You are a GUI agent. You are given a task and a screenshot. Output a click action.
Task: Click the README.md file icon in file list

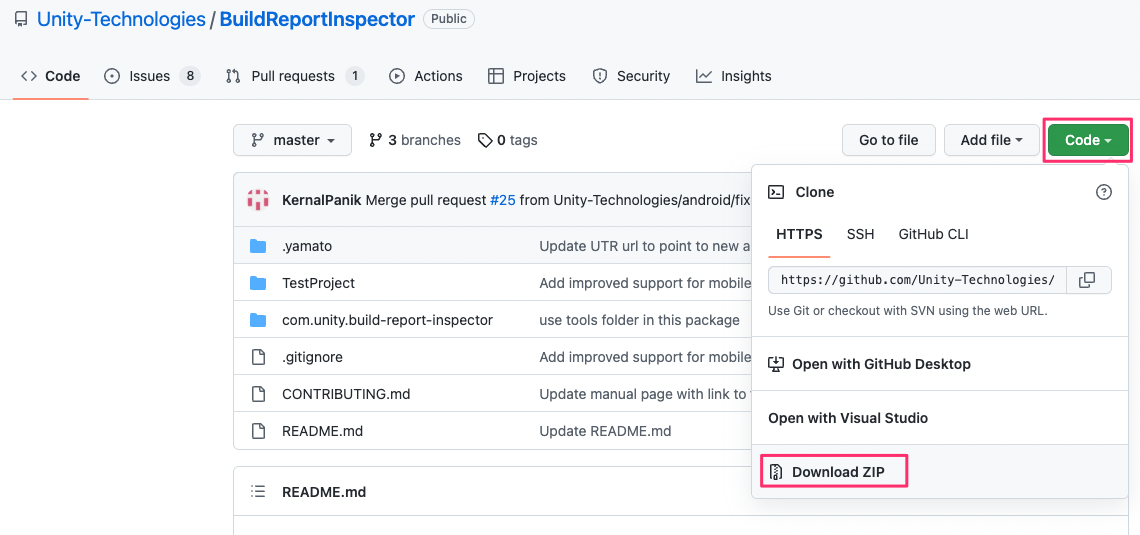pos(258,431)
